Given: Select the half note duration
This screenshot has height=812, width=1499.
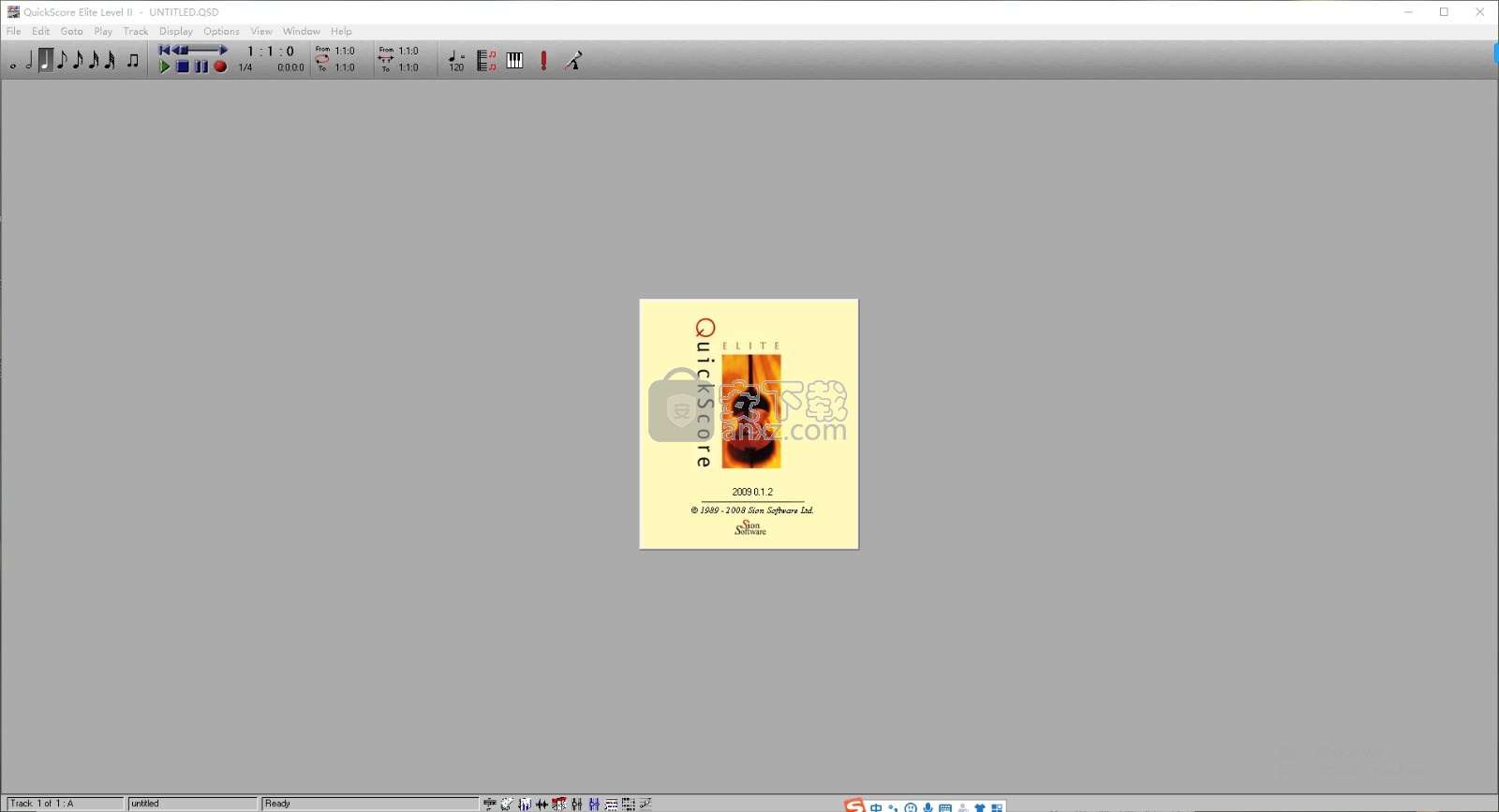Looking at the screenshot, I should click(x=29, y=61).
